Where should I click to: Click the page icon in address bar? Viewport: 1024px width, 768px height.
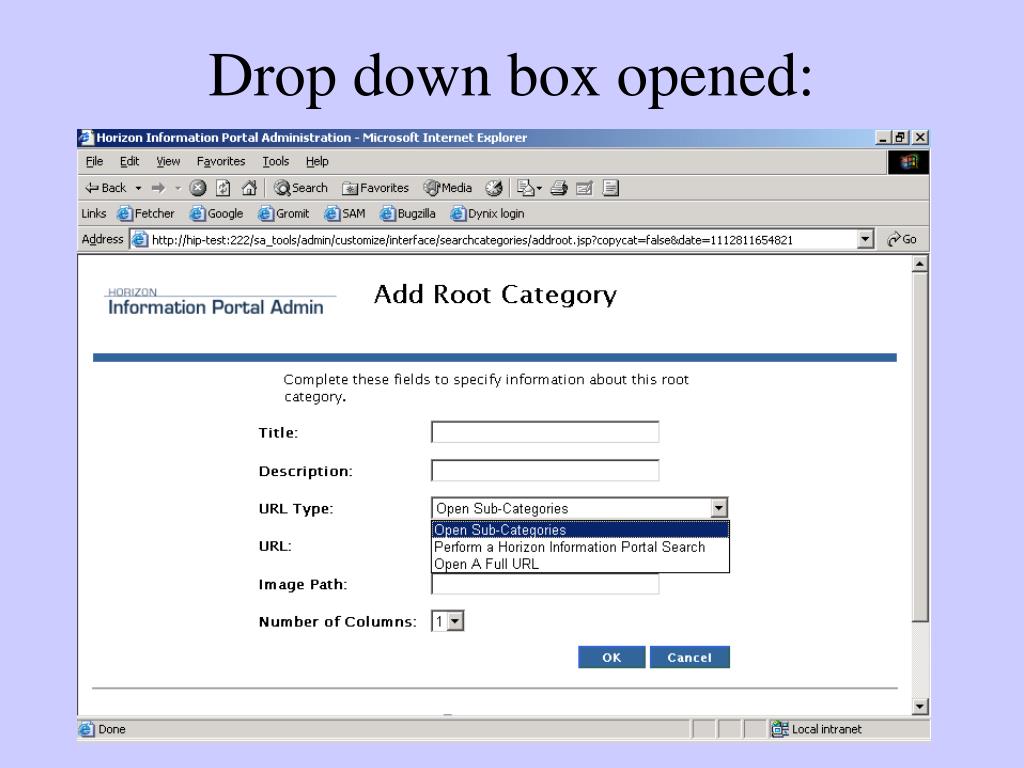(x=140, y=240)
